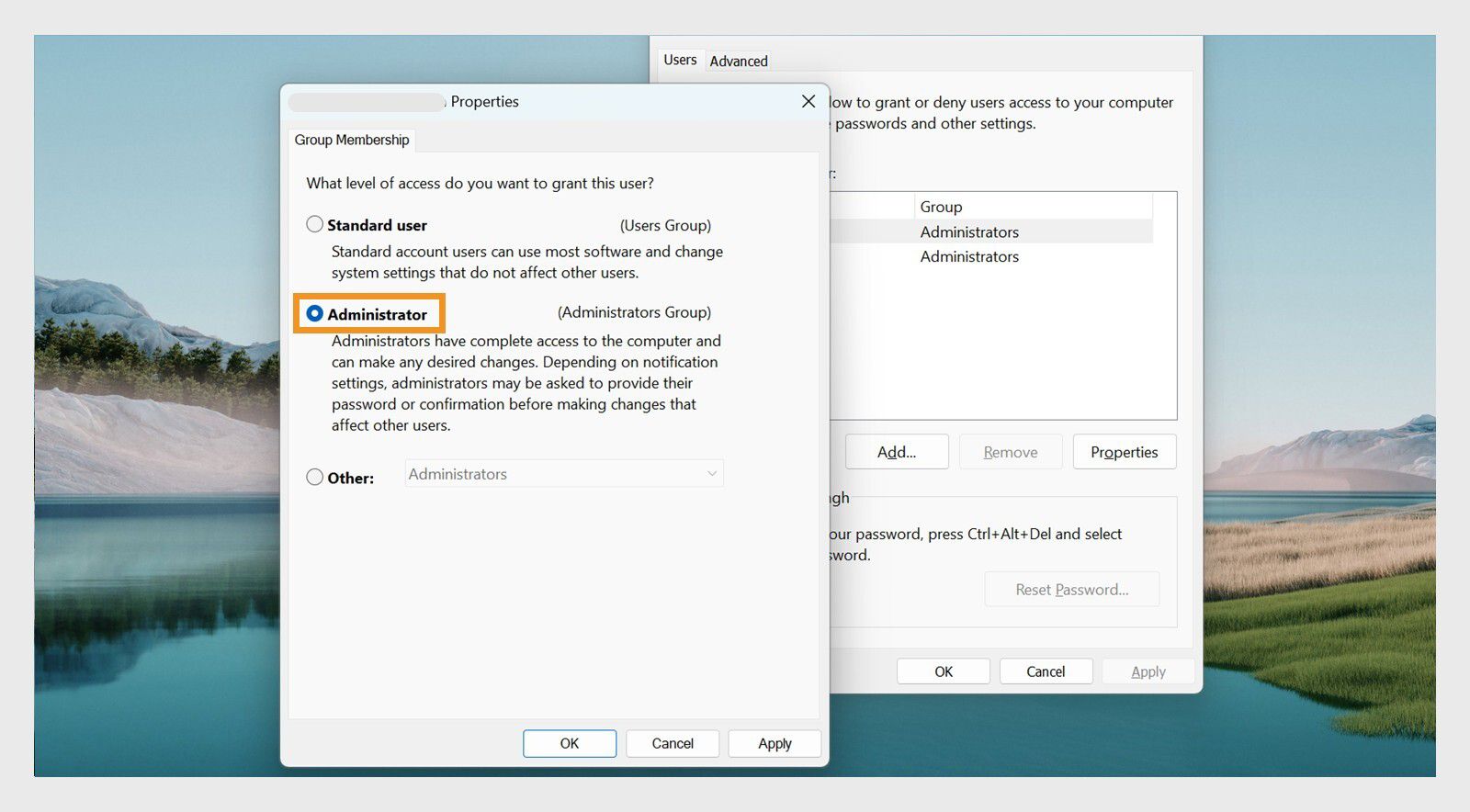Apply changes in the Properties dialog
This screenshot has width=1470, height=812.
[775, 743]
